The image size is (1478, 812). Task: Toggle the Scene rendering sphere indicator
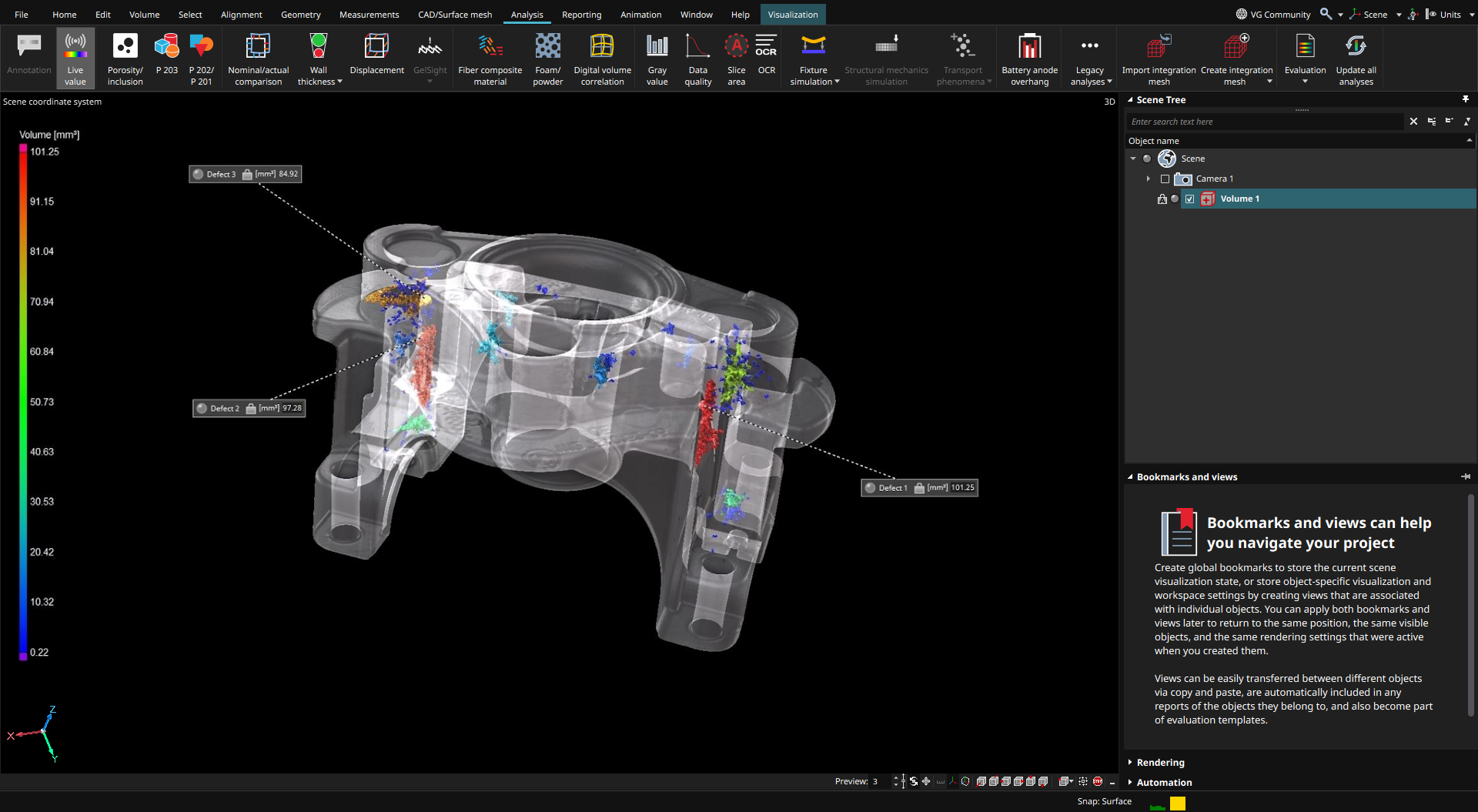click(x=1147, y=159)
